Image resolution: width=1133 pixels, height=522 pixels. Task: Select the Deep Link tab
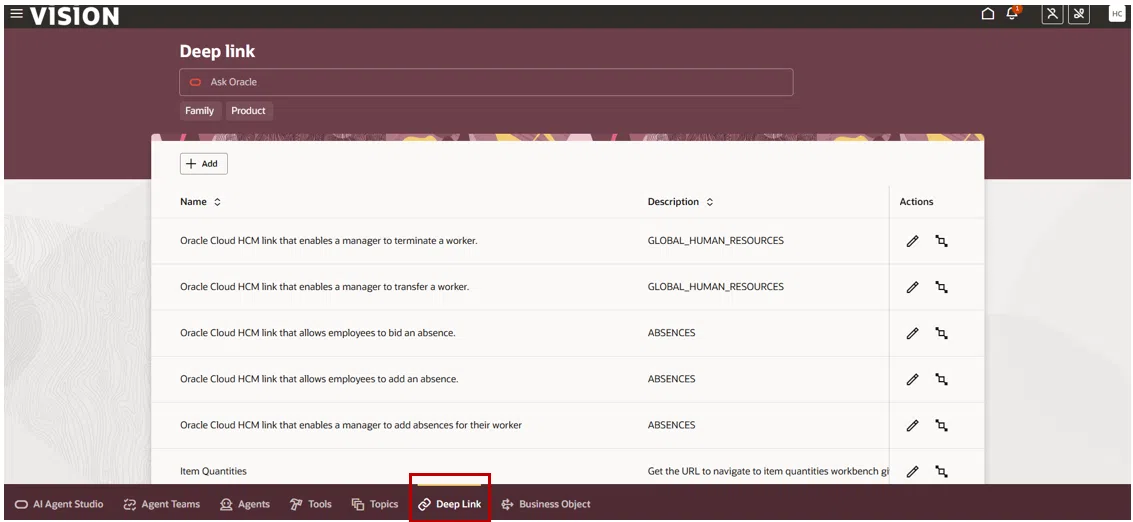(x=450, y=504)
